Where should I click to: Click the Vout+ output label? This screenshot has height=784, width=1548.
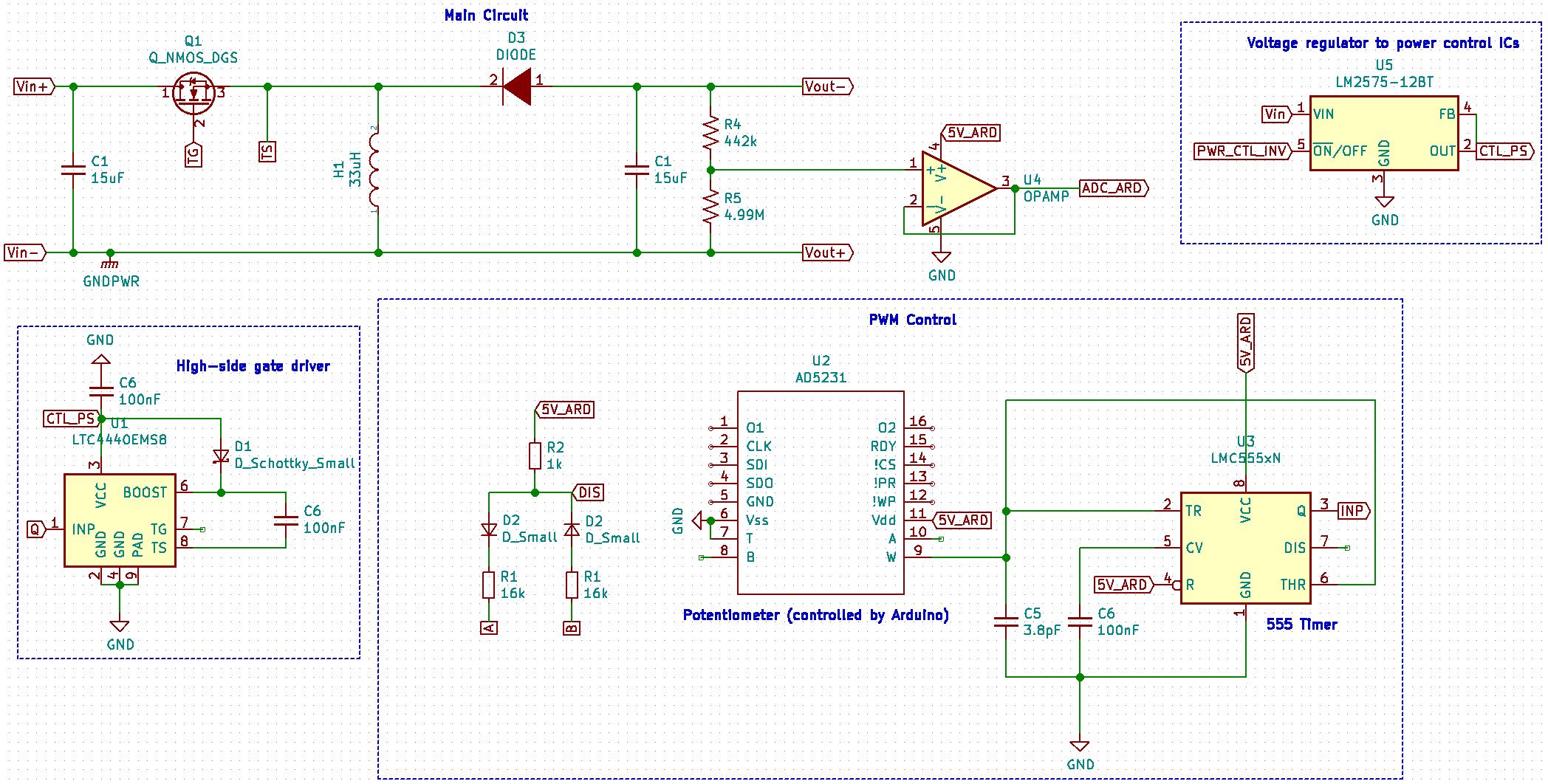click(828, 252)
